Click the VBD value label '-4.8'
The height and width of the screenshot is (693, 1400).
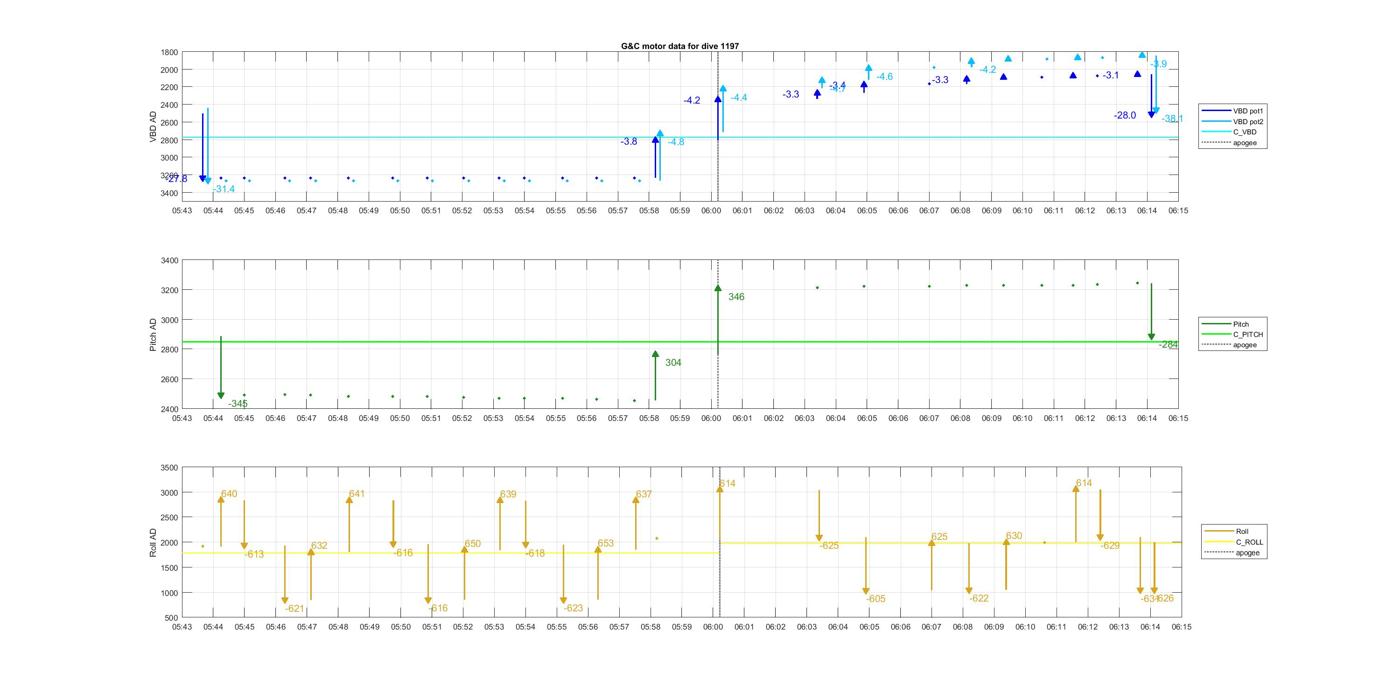(676, 142)
